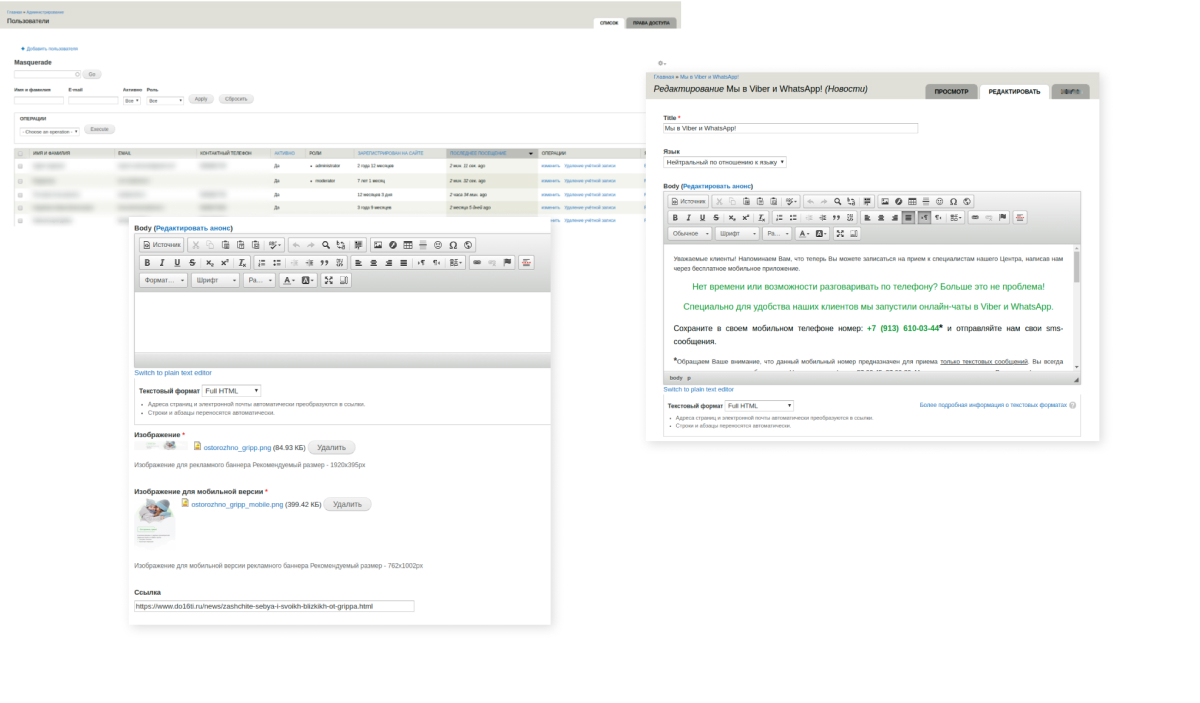
Task: Toggle Italic in the Viber news Body editor
Action: click(689, 217)
